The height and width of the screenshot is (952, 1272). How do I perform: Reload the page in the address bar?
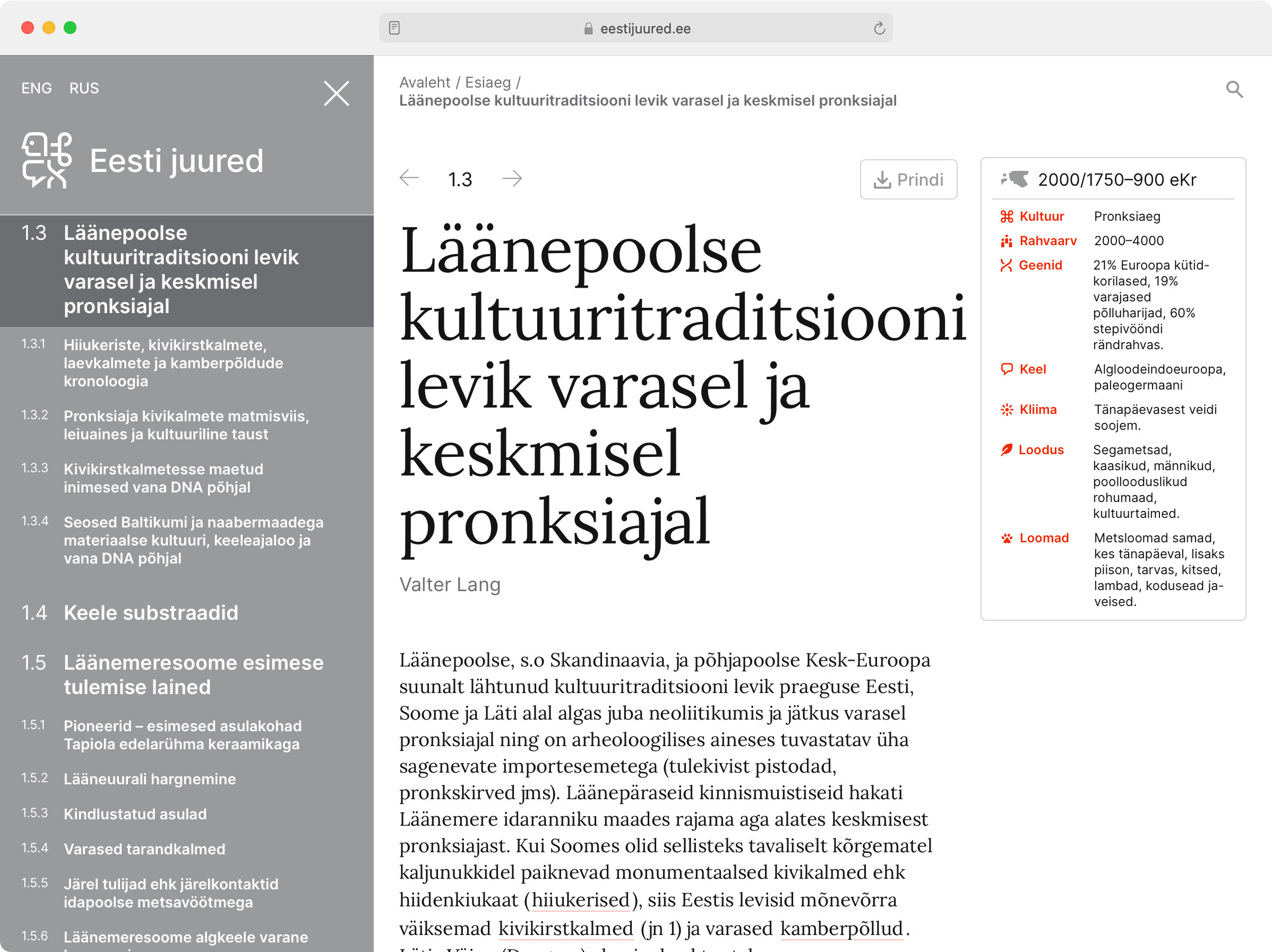click(879, 28)
